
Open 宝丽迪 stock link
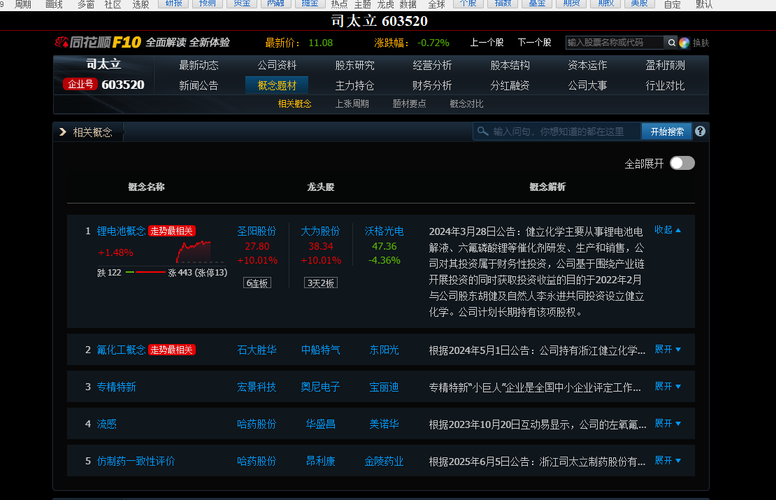pos(384,387)
